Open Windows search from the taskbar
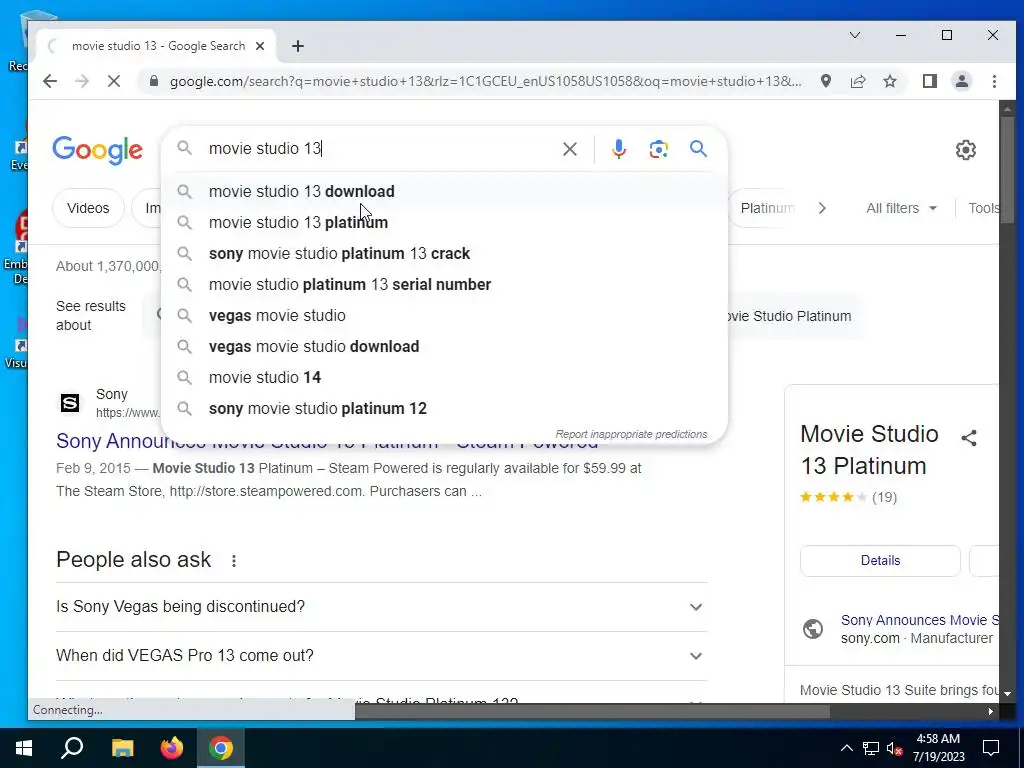 [72, 748]
